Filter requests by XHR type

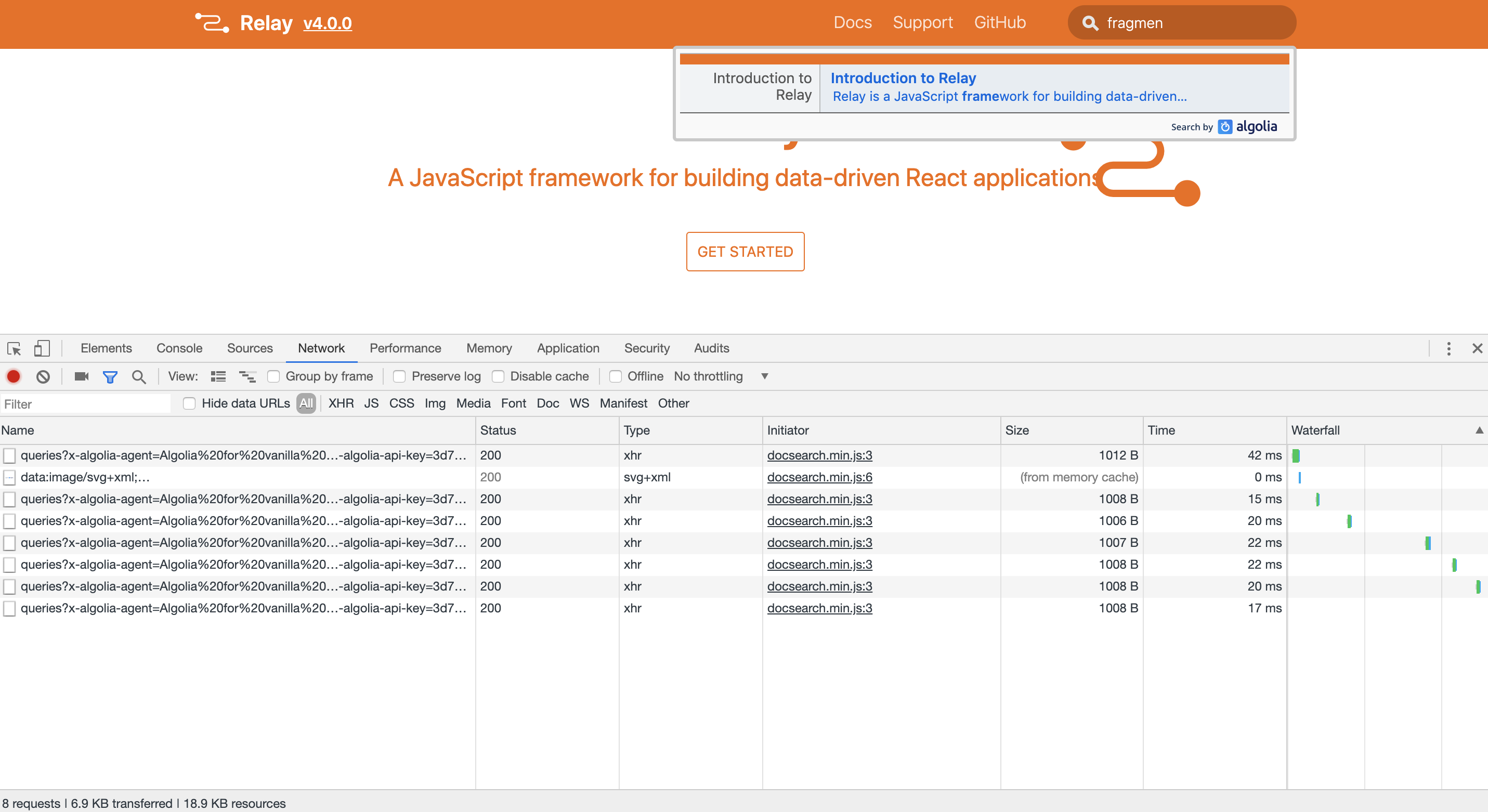click(x=341, y=403)
